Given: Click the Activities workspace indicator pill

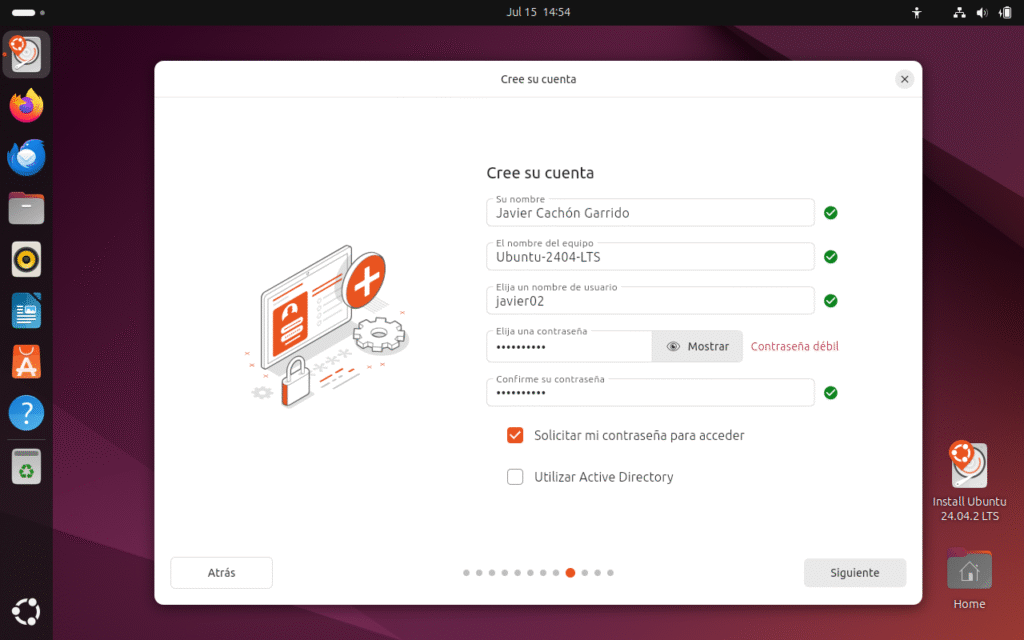Looking at the screenshot, I should click(24, 12).
